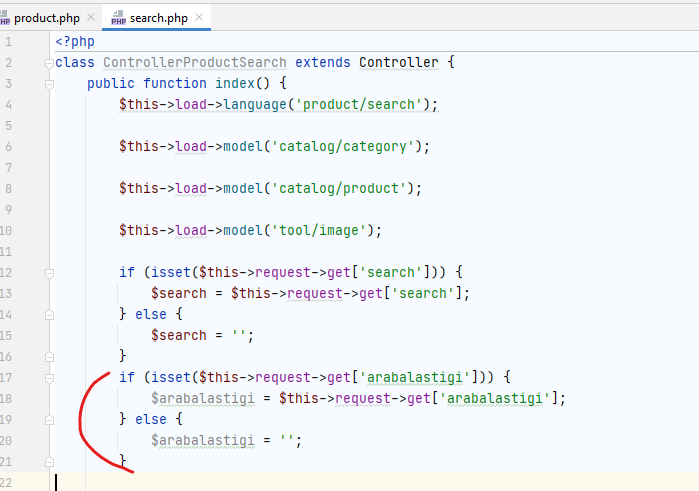Click the parent class name Controller

coord(399,62)
